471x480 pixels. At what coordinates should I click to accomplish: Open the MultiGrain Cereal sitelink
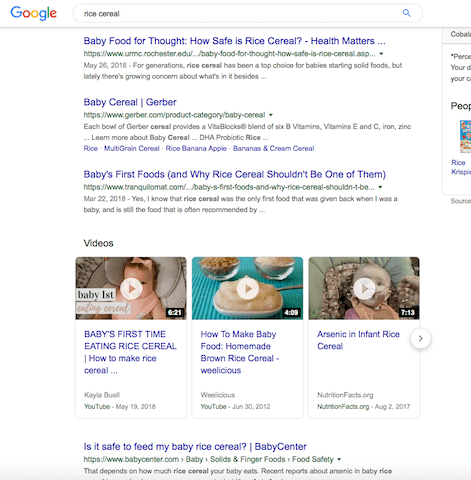coord(132,148)
